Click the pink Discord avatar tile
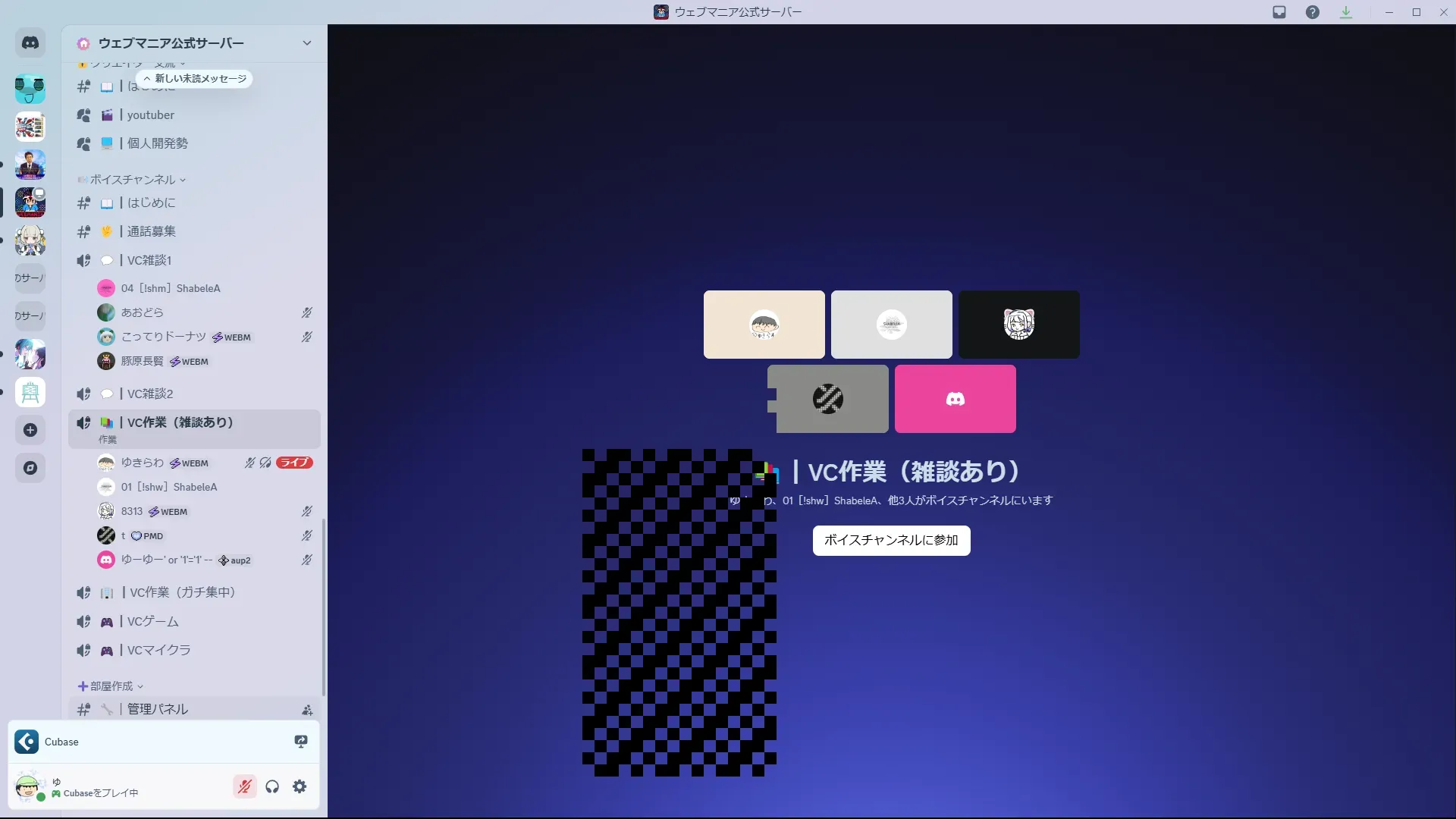The width and height of the screenshot is (1456, 819). tap(955, 399)
